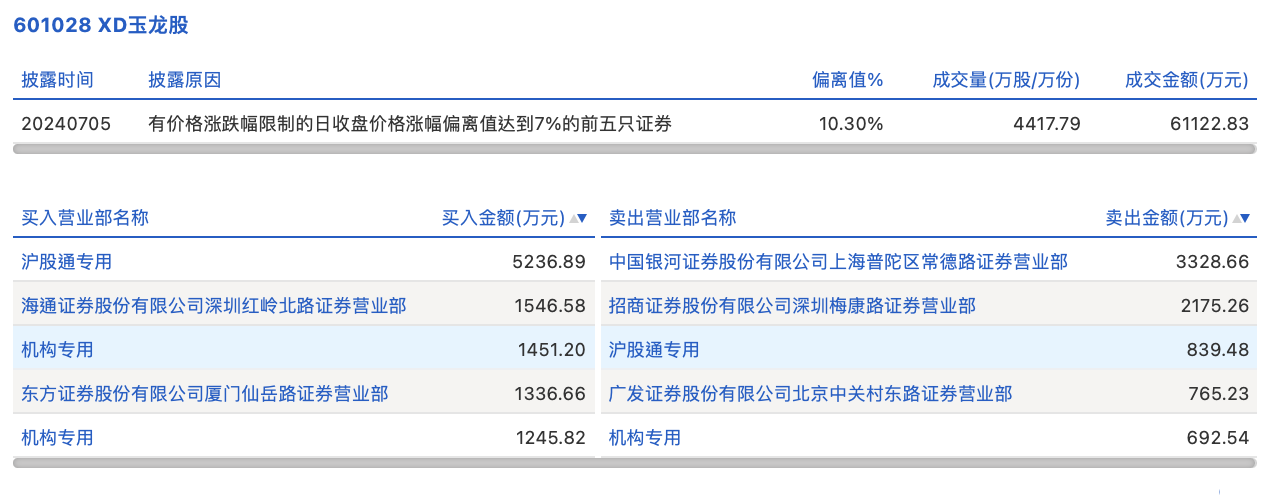Screen dimensions: 1276x500
Task: Click the scrollbar below the buy-side table
Action: [x=305, y=463]
